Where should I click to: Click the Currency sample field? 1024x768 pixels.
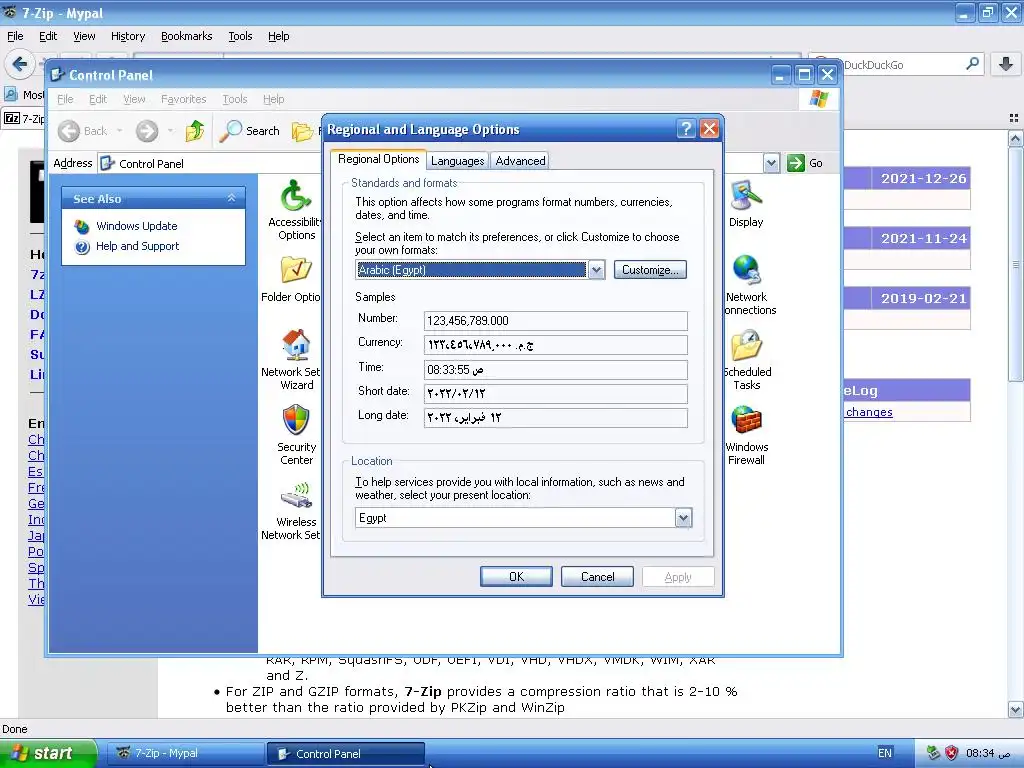pos(555,345)
